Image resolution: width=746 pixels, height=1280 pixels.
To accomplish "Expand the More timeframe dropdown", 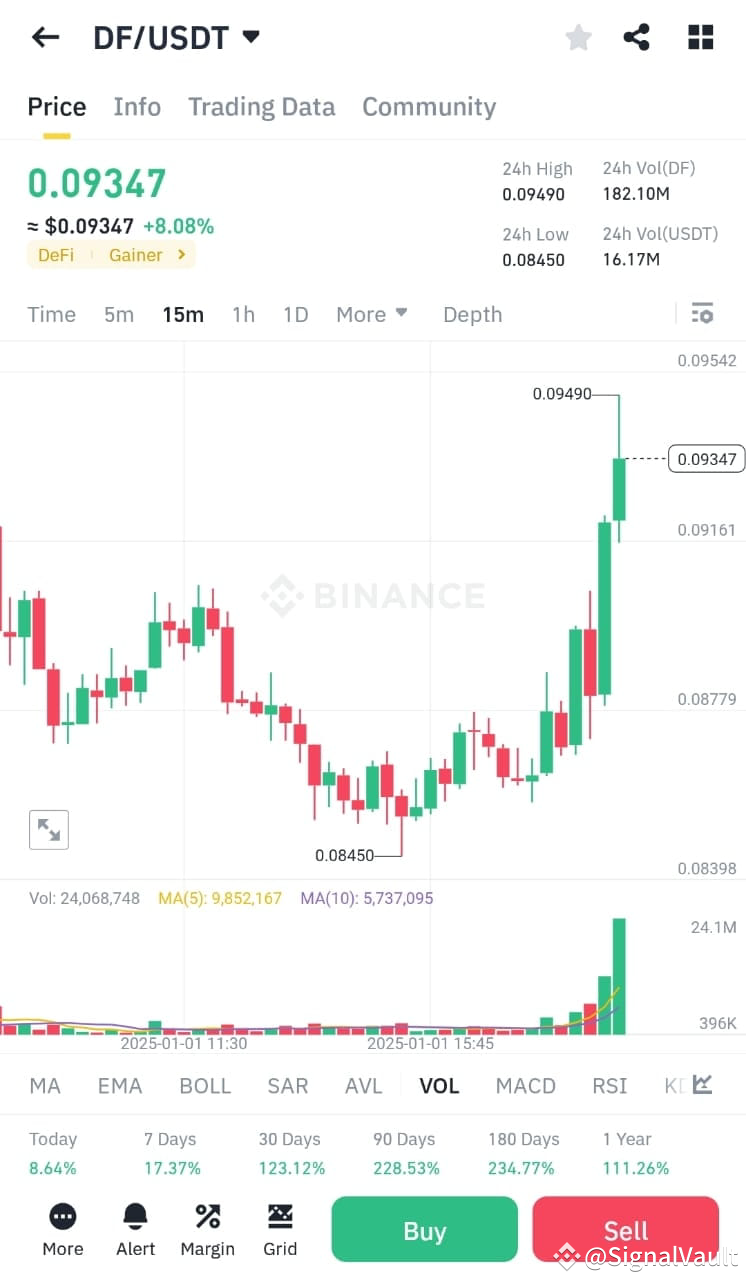I will pos(371,314).
